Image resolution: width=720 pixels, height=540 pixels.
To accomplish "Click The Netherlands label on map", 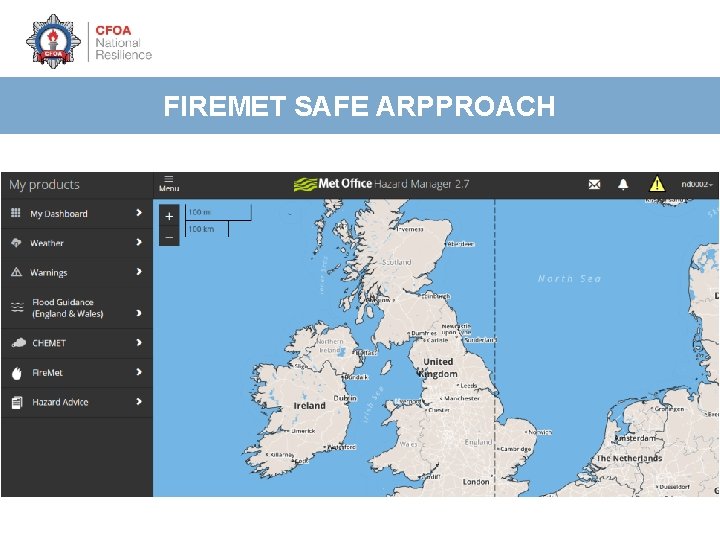I will (629, 458).
